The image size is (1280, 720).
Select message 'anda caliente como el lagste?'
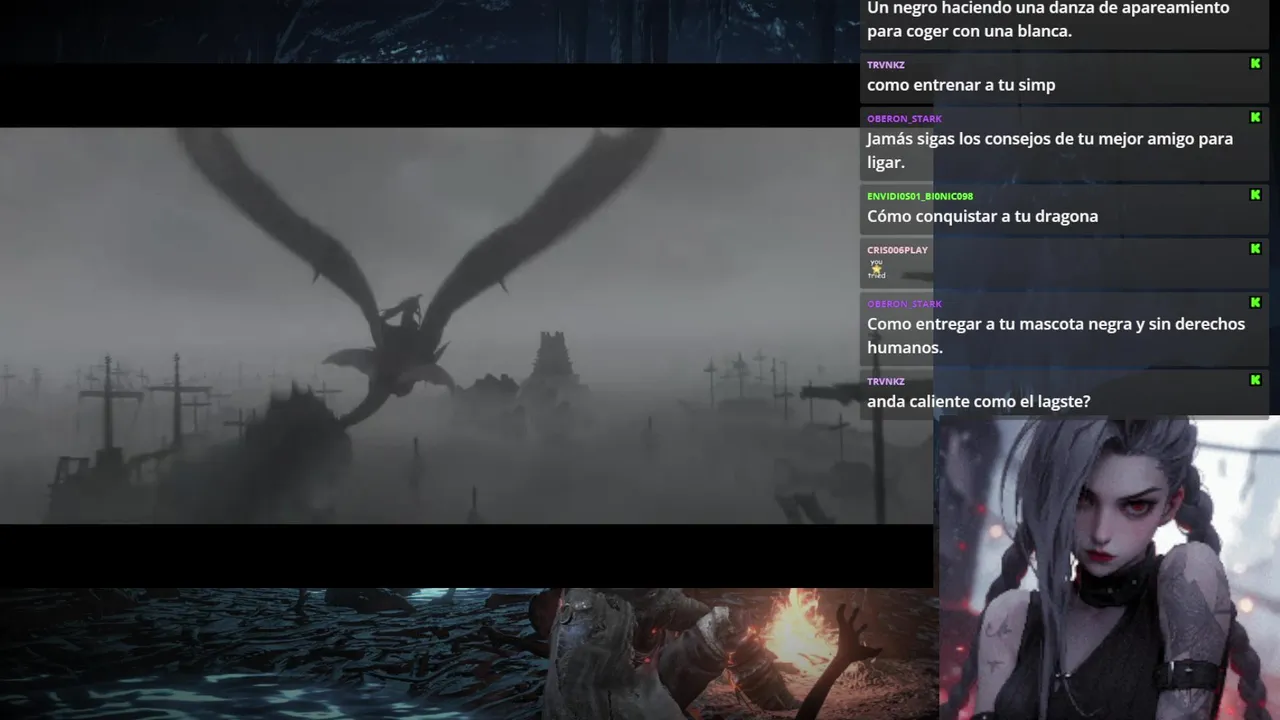coord(978,401)
